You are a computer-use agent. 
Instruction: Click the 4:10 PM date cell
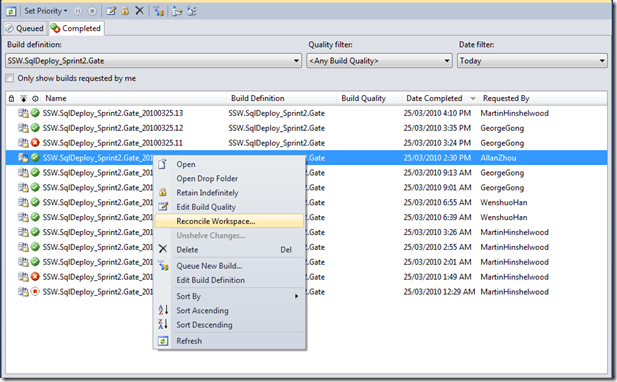coord(437,113)
